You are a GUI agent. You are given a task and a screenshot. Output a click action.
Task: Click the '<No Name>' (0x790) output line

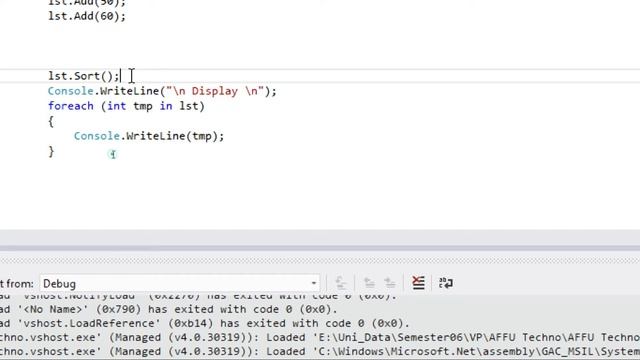click(x=169, y=309)
